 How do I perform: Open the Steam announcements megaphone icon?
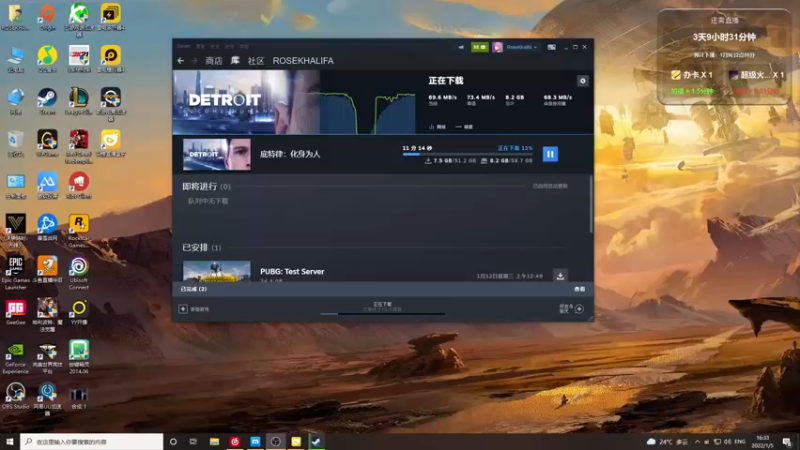461,47
